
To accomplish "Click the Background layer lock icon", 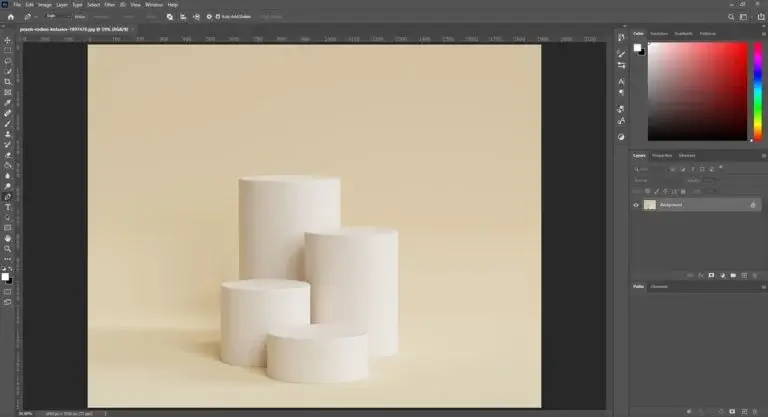I will coord(753,205).
